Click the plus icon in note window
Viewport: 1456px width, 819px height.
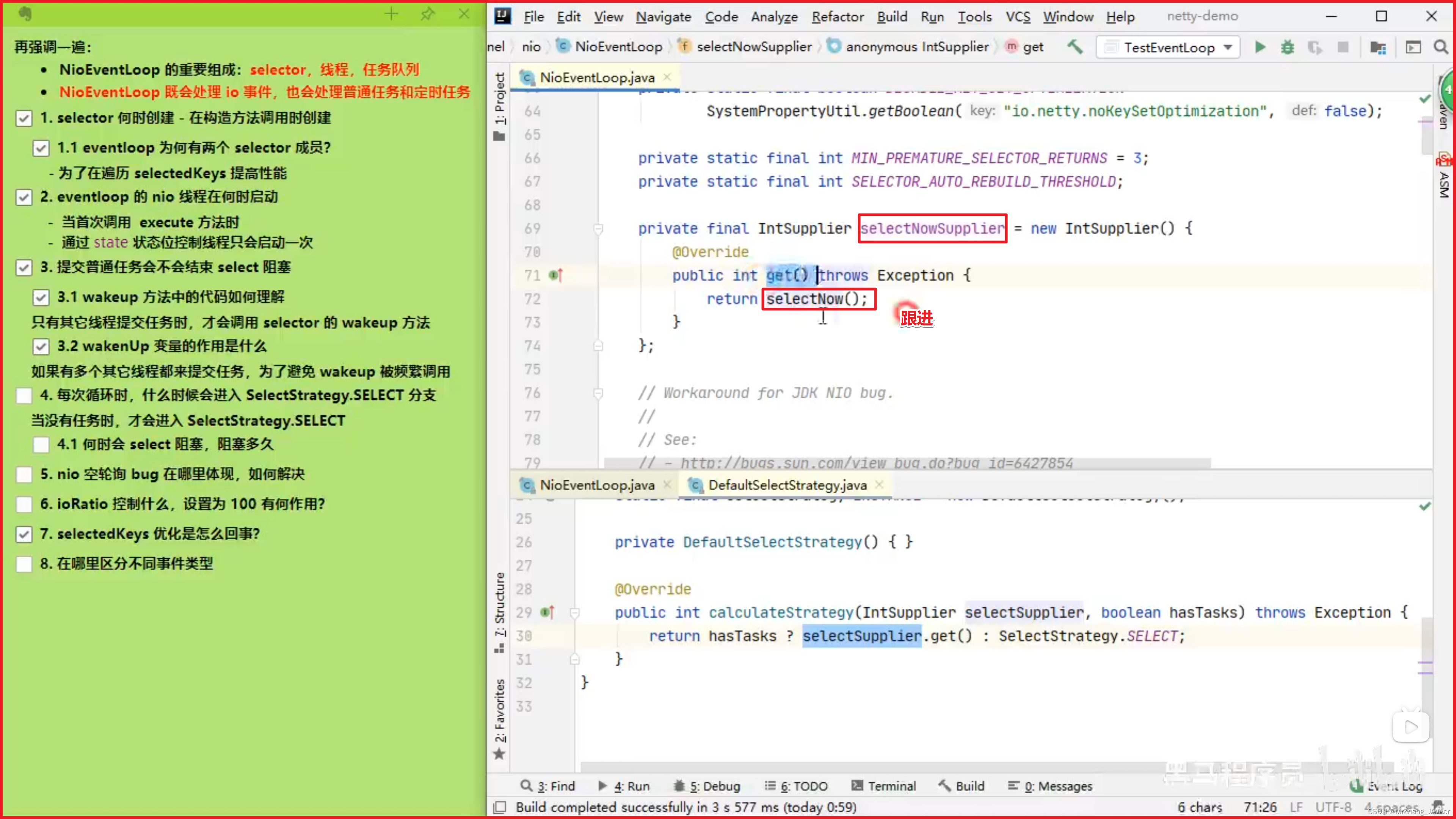[x=391, y=14]
